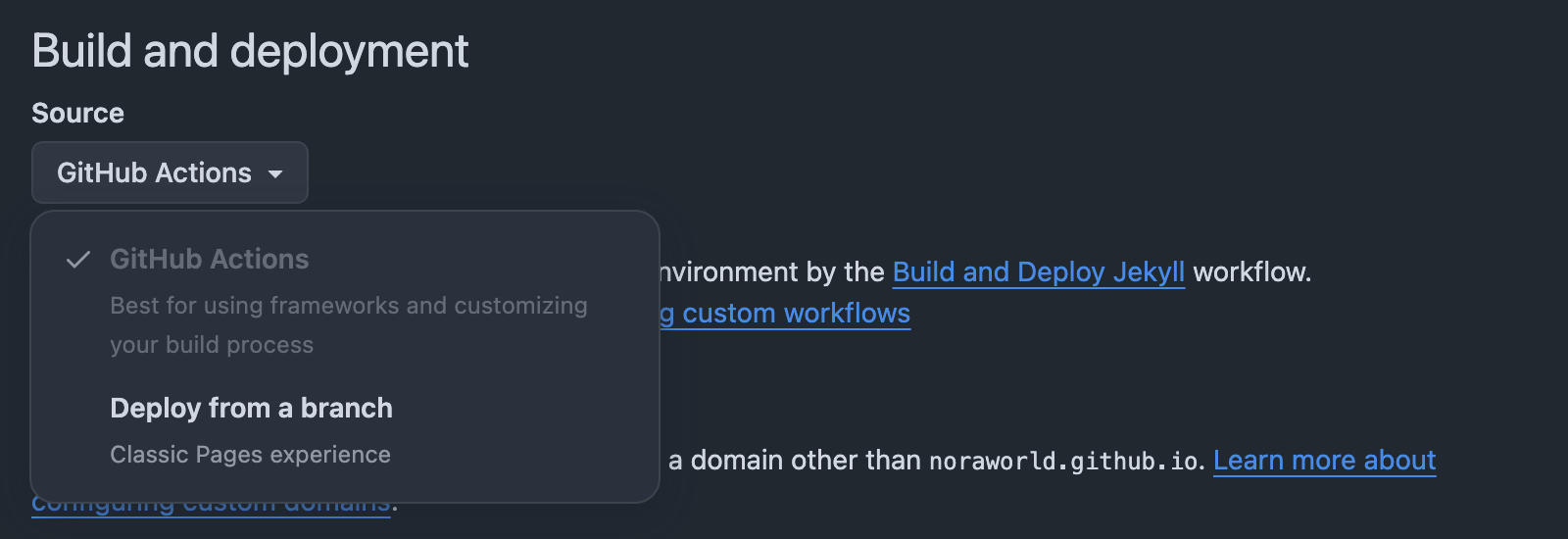Click the Source label above the dropdown

coord(77,113)
